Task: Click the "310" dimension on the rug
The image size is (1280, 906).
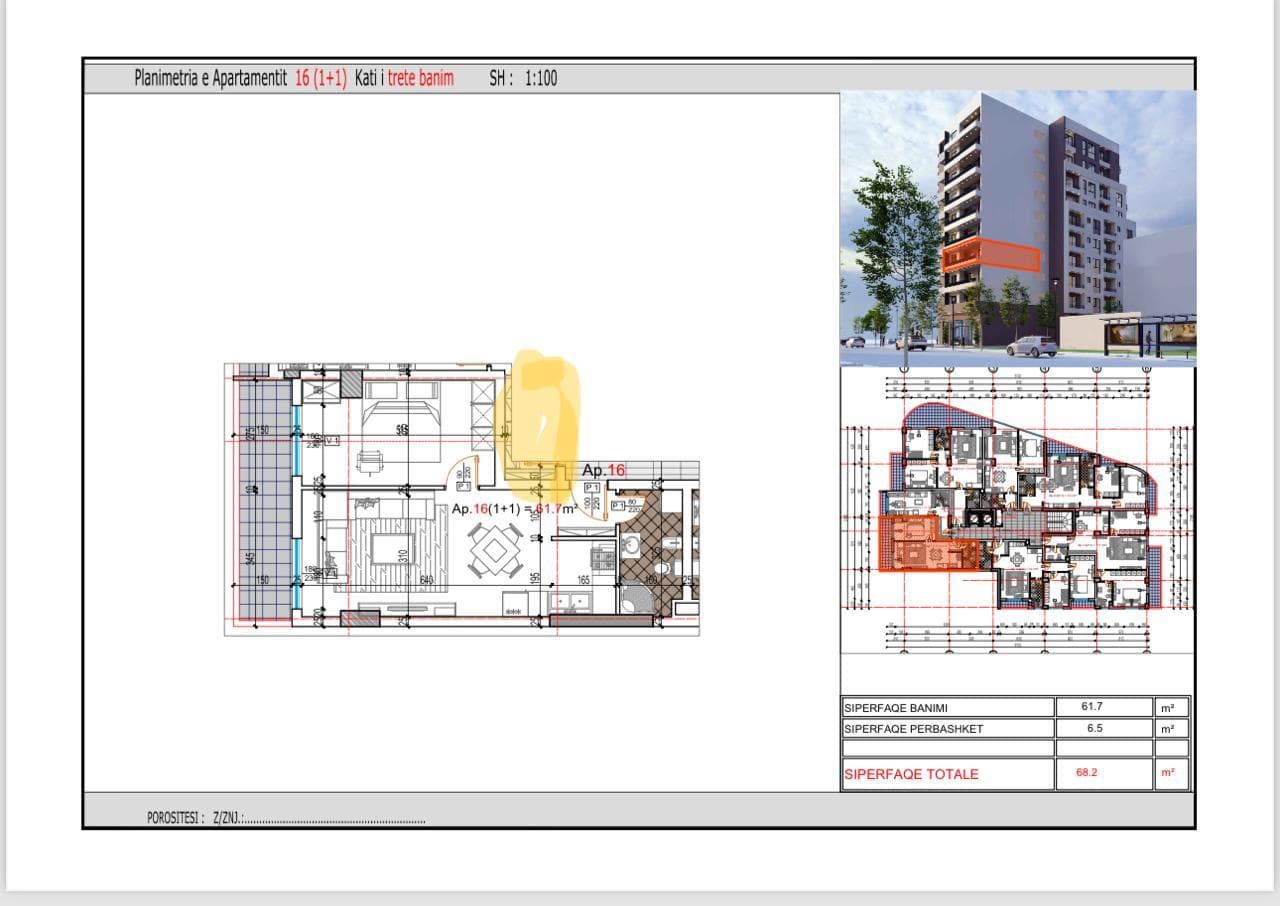Action: pyautogui.click(x=404, y=556)
